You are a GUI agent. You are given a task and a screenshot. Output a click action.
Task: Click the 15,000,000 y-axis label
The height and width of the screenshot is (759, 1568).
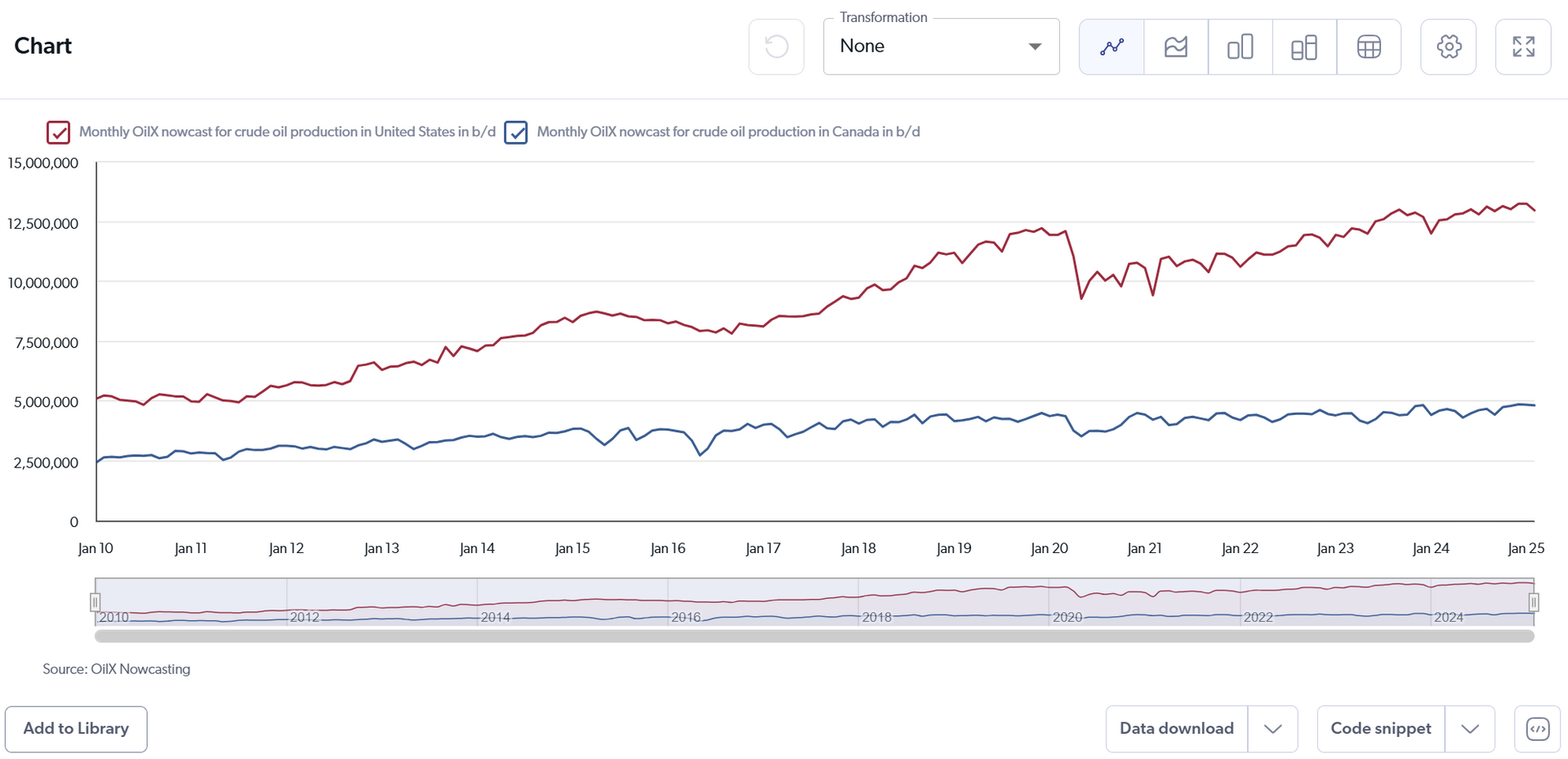point(43,163)
